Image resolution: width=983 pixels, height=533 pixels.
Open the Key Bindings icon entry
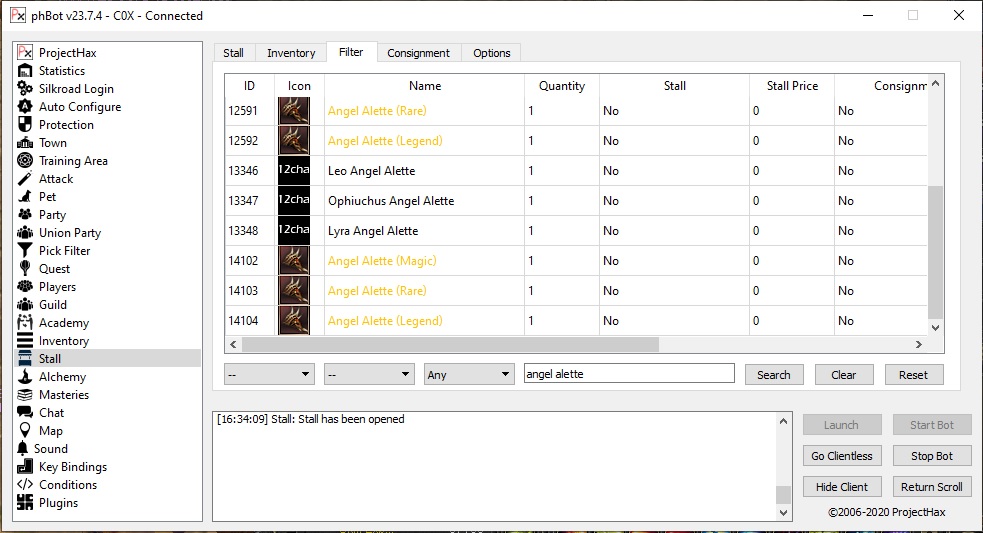tap(25, 467)
